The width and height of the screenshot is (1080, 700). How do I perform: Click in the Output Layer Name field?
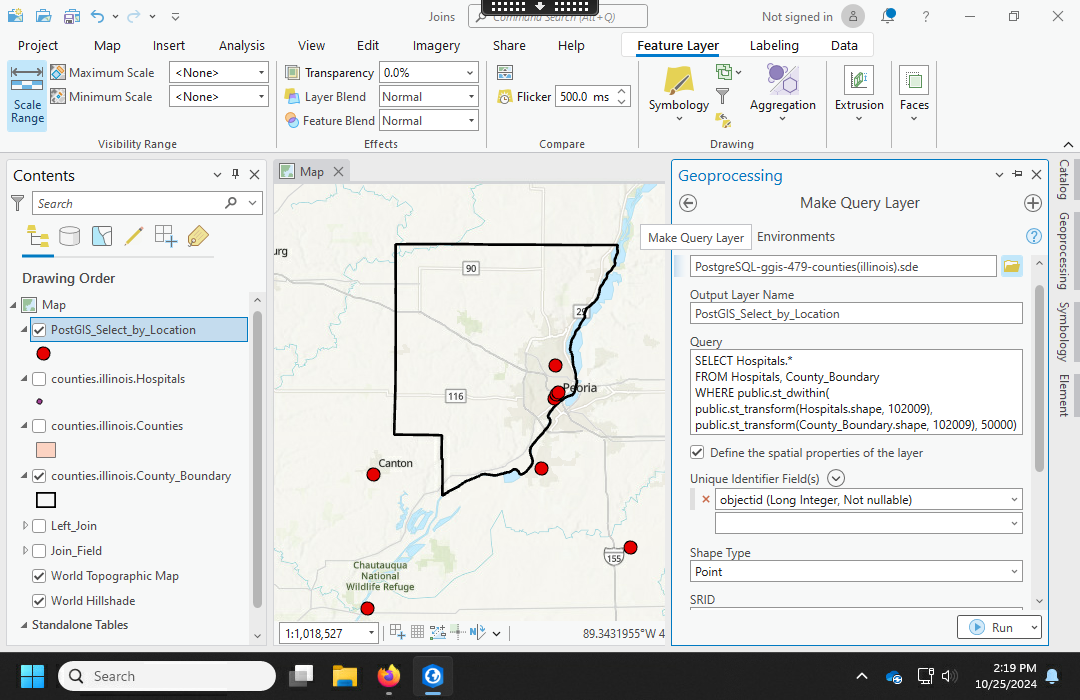(x=856, y=313)
